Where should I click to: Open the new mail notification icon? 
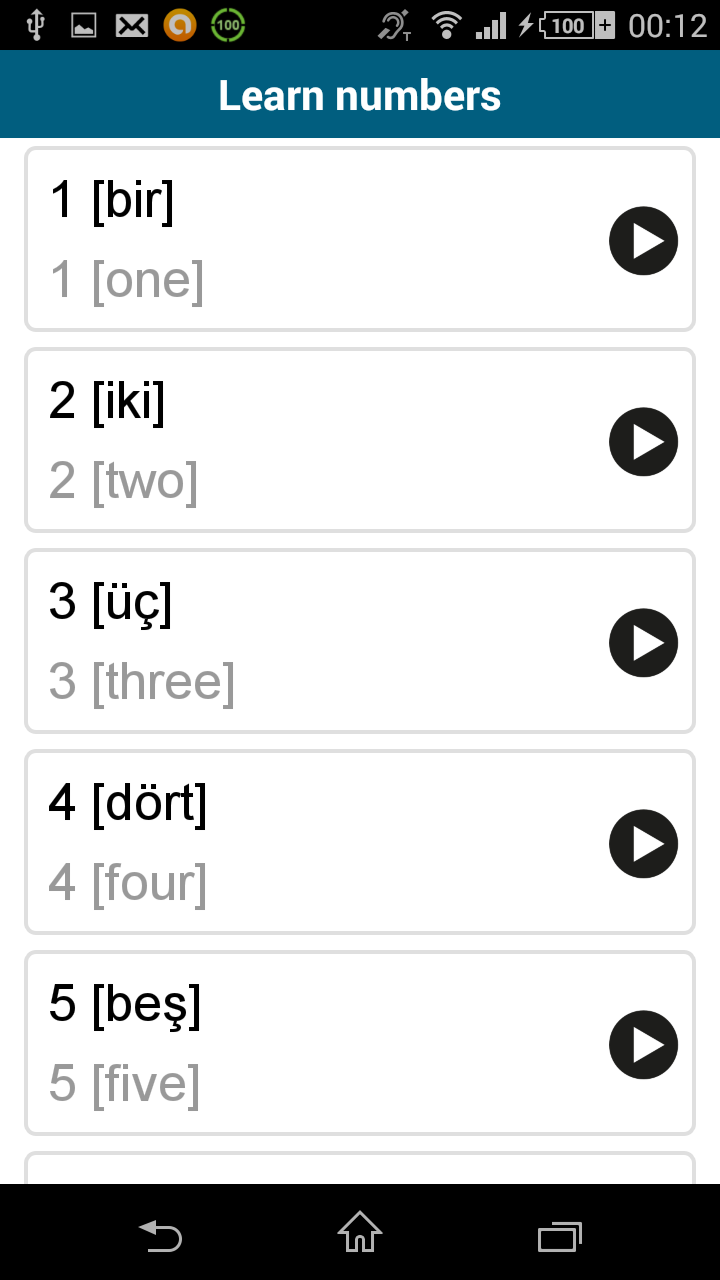click(x=131, y=24)
